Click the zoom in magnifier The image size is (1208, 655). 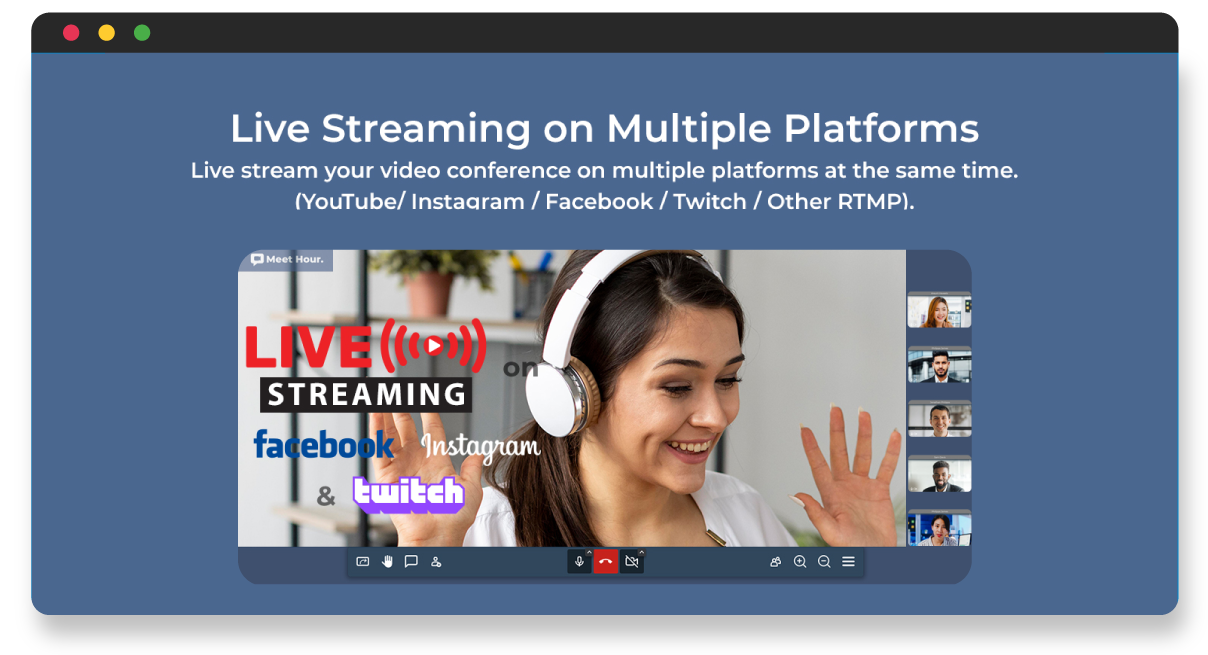coord(800,562)
